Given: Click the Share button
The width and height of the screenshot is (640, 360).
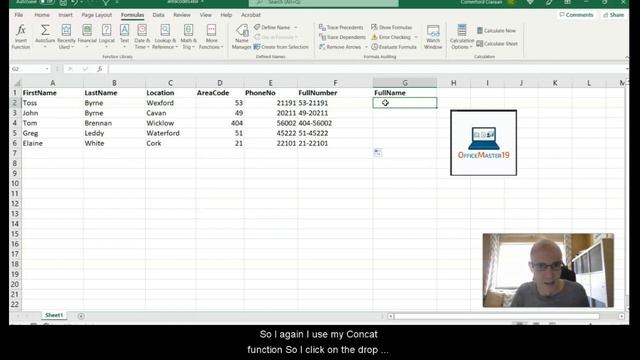Looking at the screenshot, I should tap(614, 15).
